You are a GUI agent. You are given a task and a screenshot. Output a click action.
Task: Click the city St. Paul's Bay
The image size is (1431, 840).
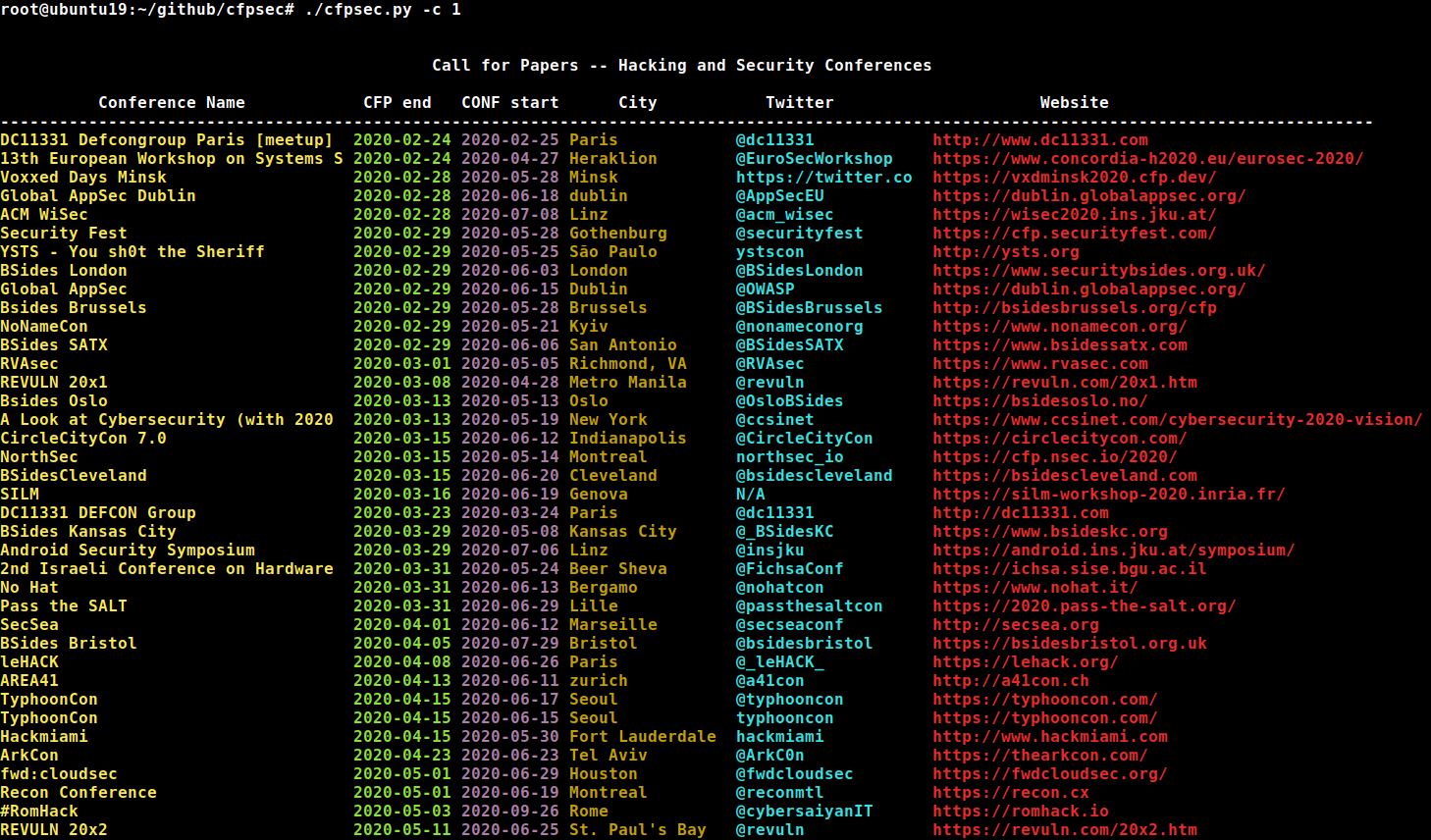[x=638, y=829]
